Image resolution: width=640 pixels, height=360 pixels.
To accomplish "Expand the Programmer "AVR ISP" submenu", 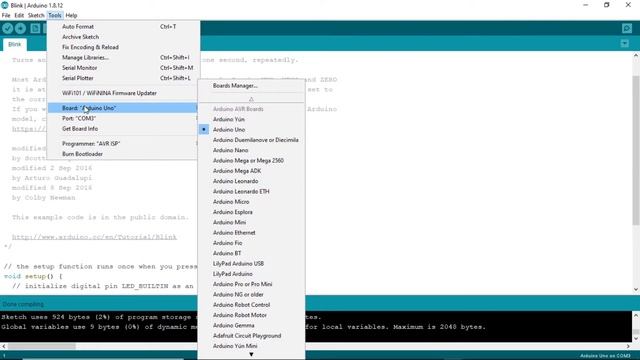I will pyautogui.click(x=122, y=143).
